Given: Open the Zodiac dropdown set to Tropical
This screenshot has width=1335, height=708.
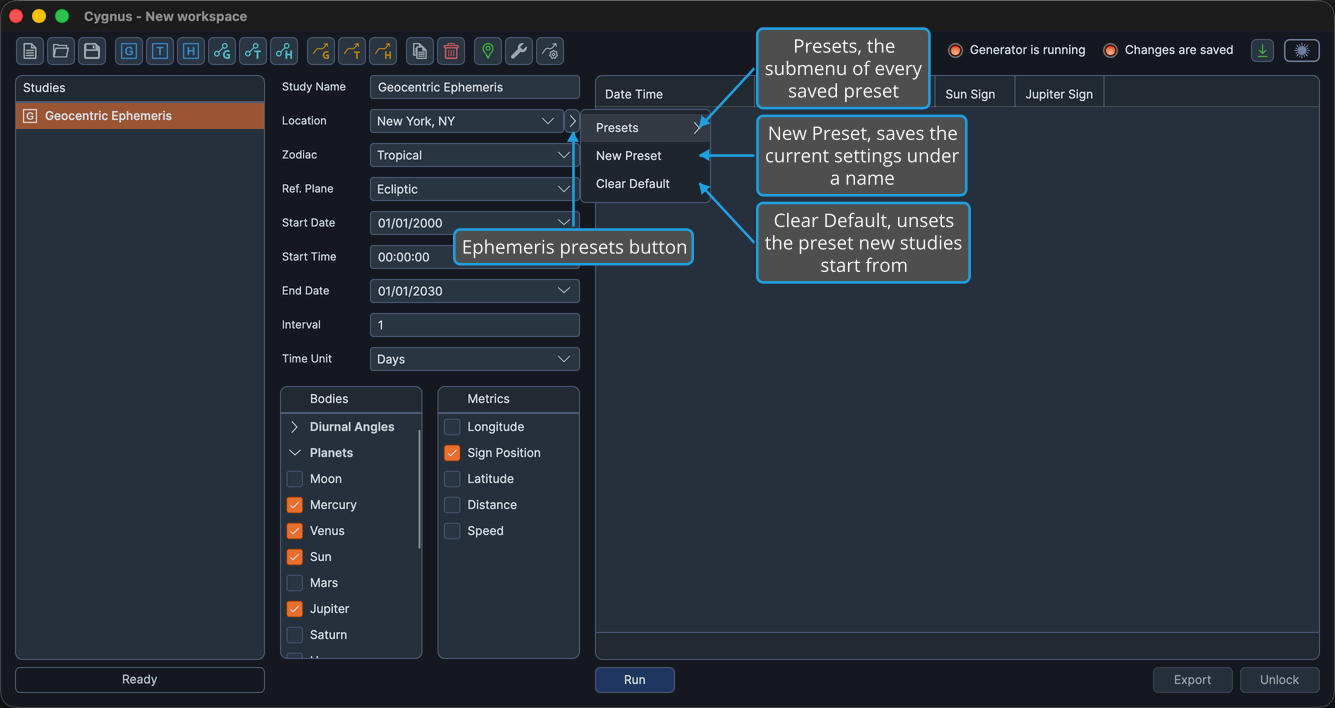Looking at the screenshot, I should point(475,155).
